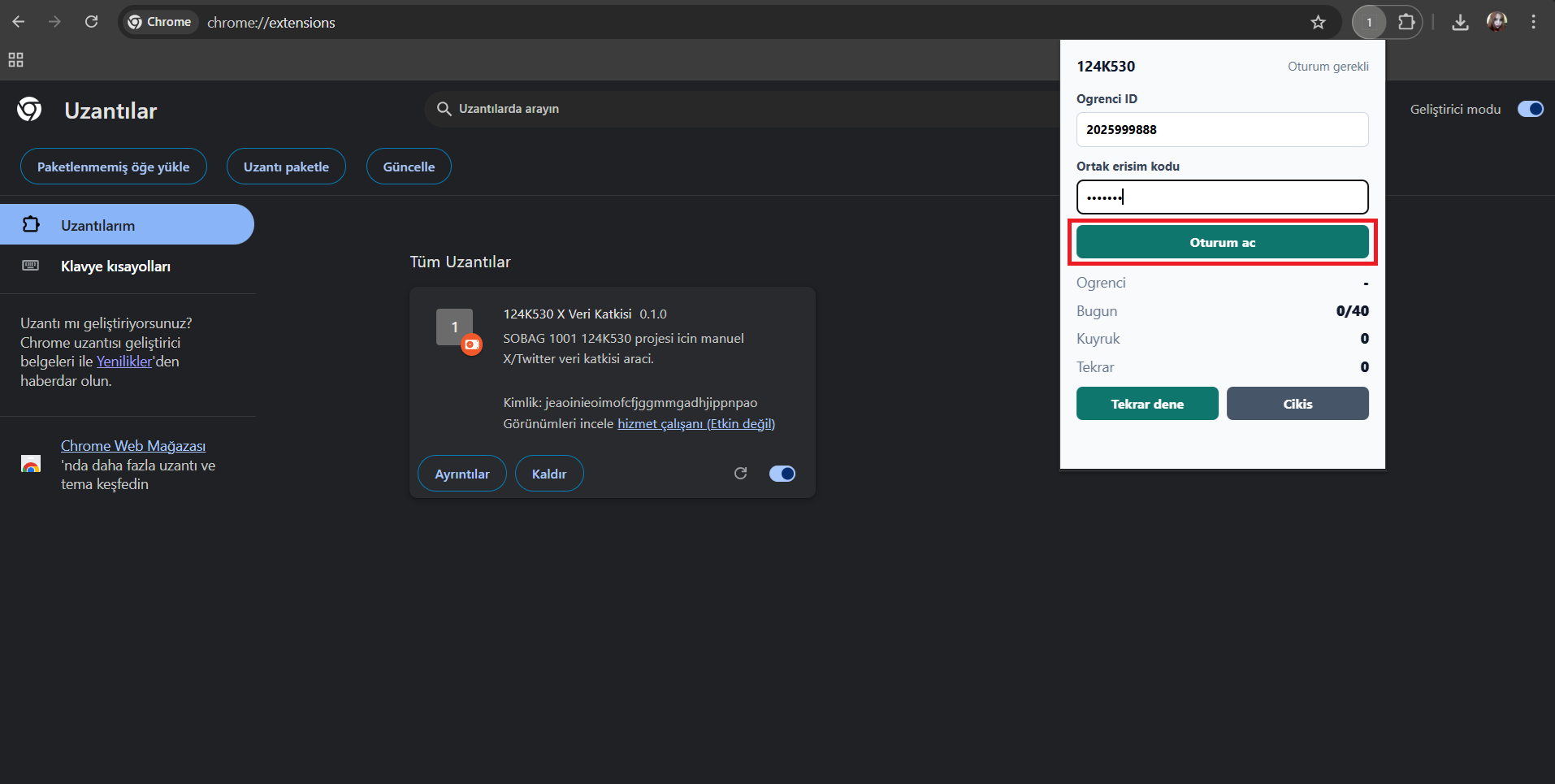Click the Kimlik extension ID text
The width and height of the screenshot is (1555, 784).
tap(630, 403)
